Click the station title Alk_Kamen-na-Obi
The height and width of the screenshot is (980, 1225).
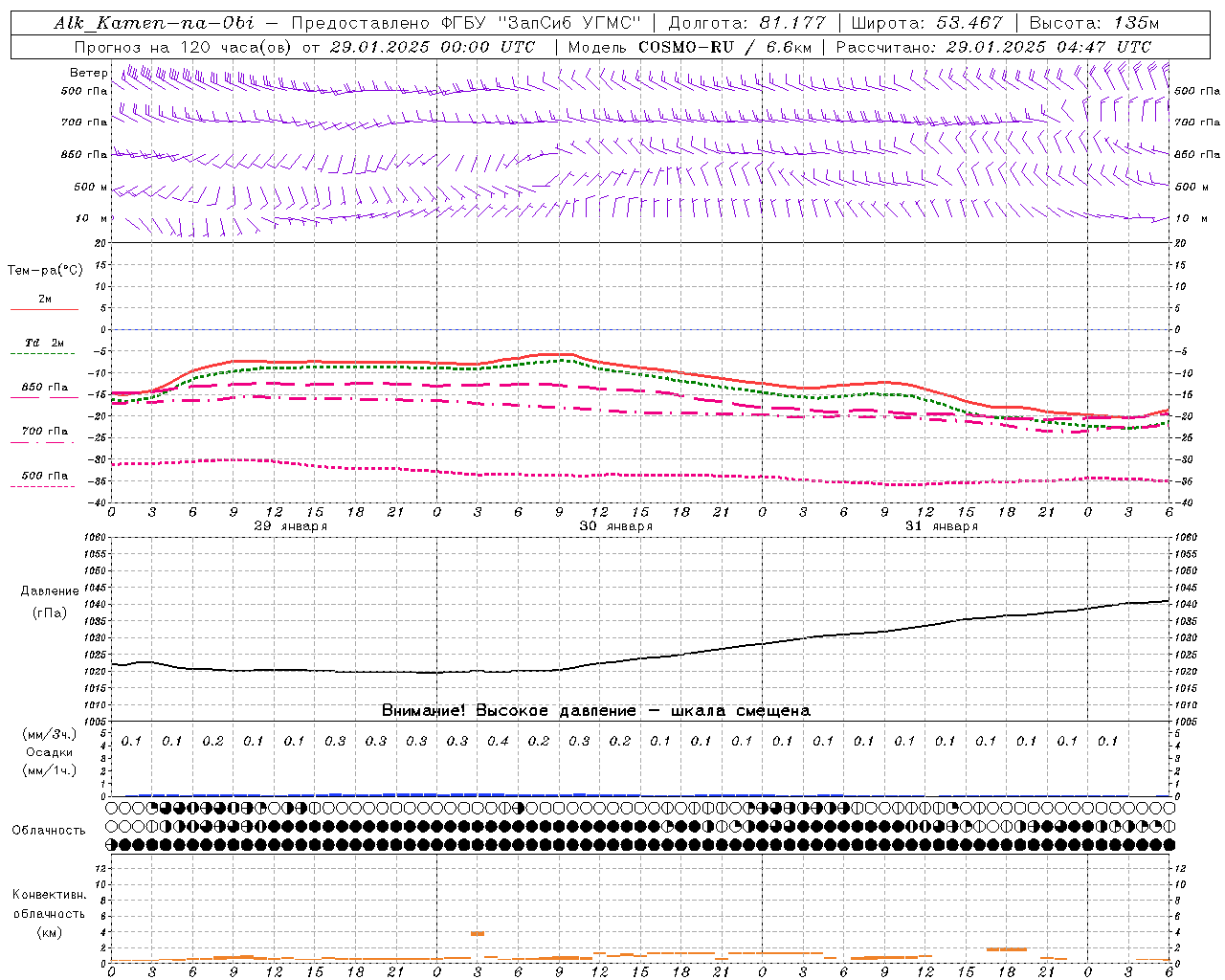[154, 23]
